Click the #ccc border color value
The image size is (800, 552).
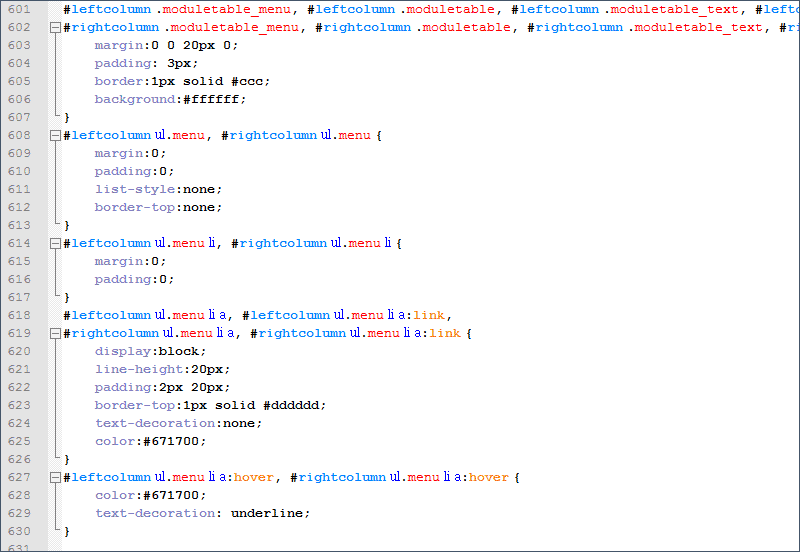tap(251, 81)
